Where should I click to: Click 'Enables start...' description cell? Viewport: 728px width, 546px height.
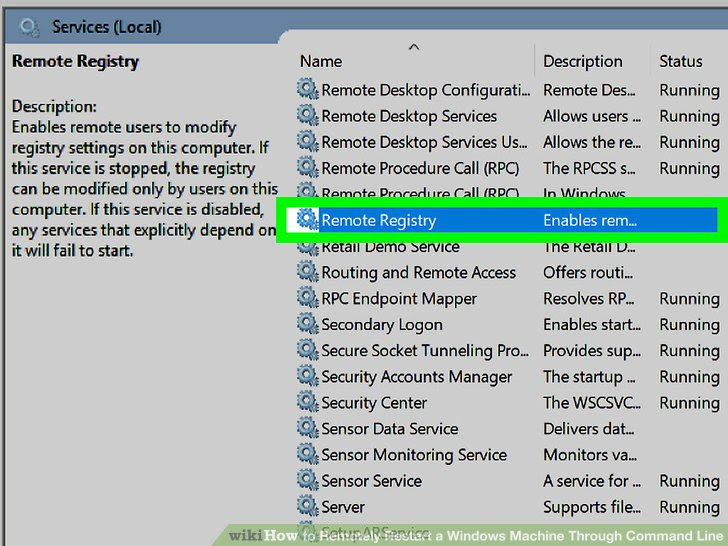[592, 325]
